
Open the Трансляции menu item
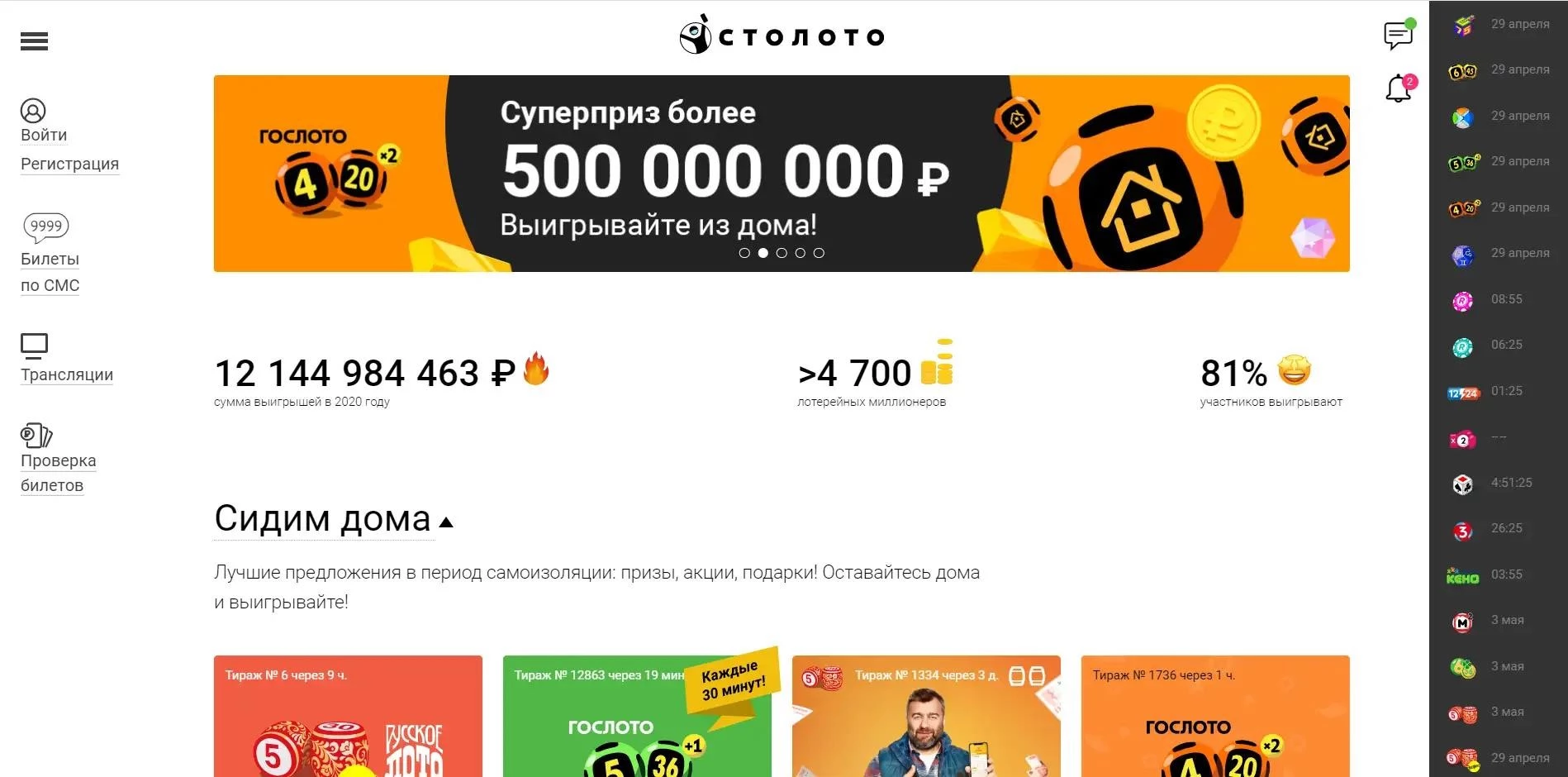click(67, 375)
